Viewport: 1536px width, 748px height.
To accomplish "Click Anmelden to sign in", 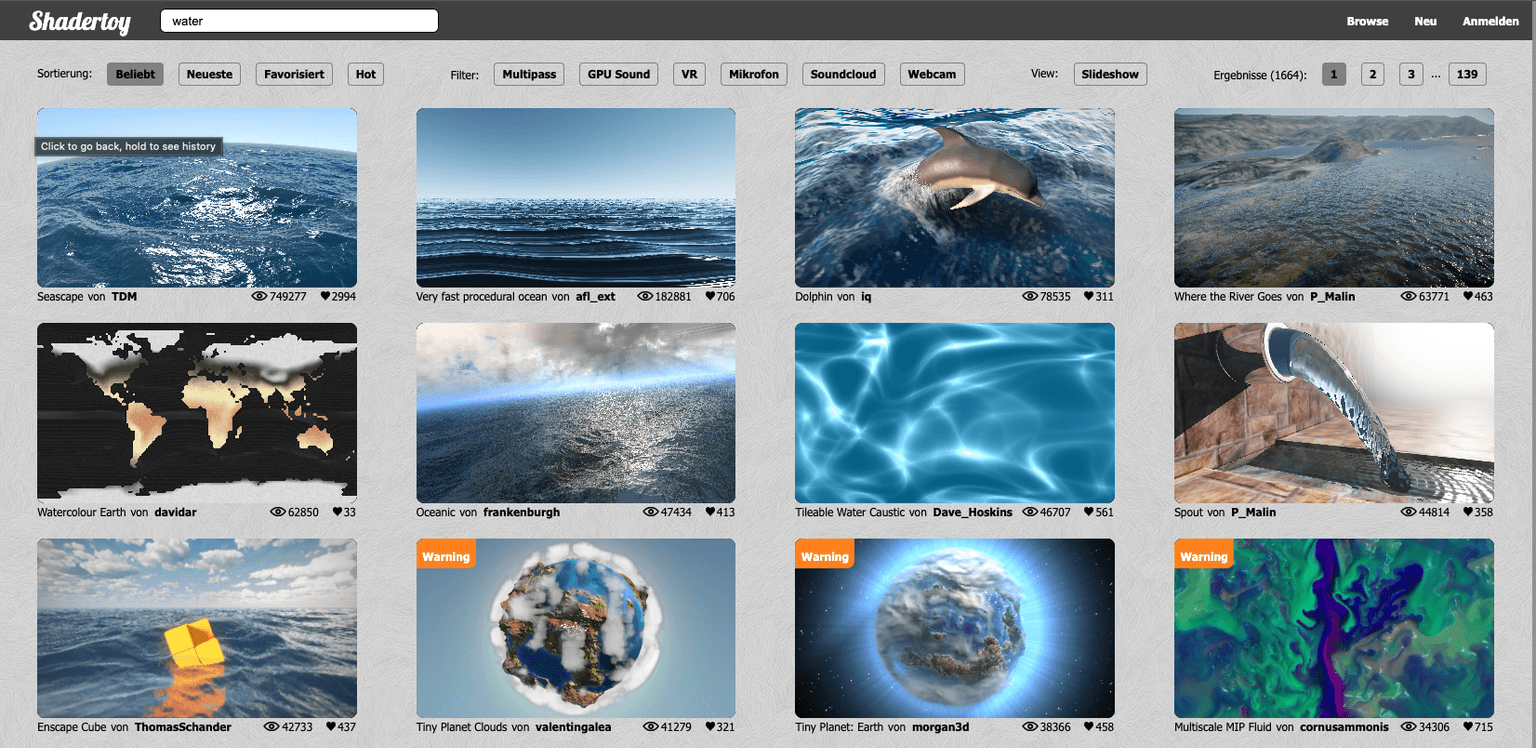I will pyautogui.click(x=1490, y=21).
